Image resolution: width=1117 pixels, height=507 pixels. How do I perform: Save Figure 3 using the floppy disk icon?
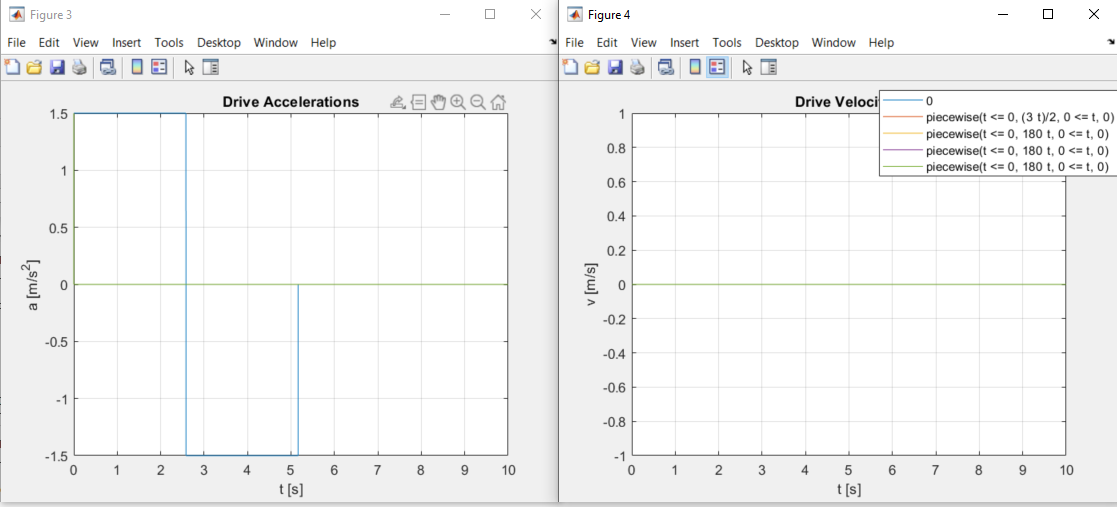click(57, 68)
